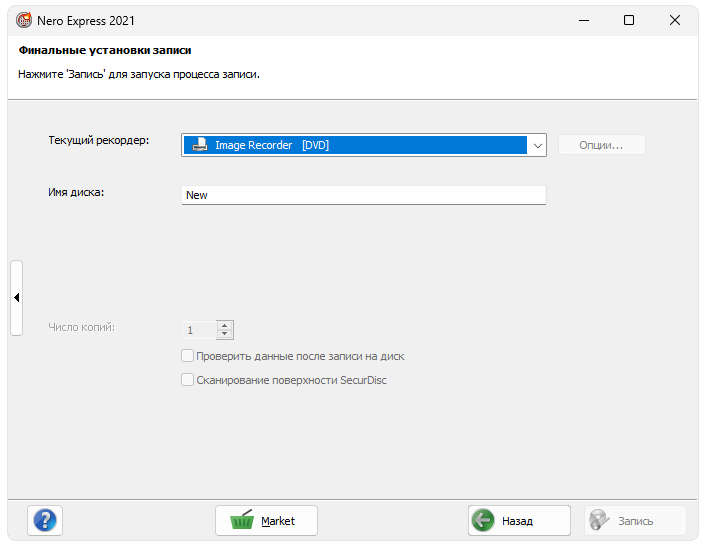Maximize the Nero Express window
The image size is (704, 547).
point(629,20)
